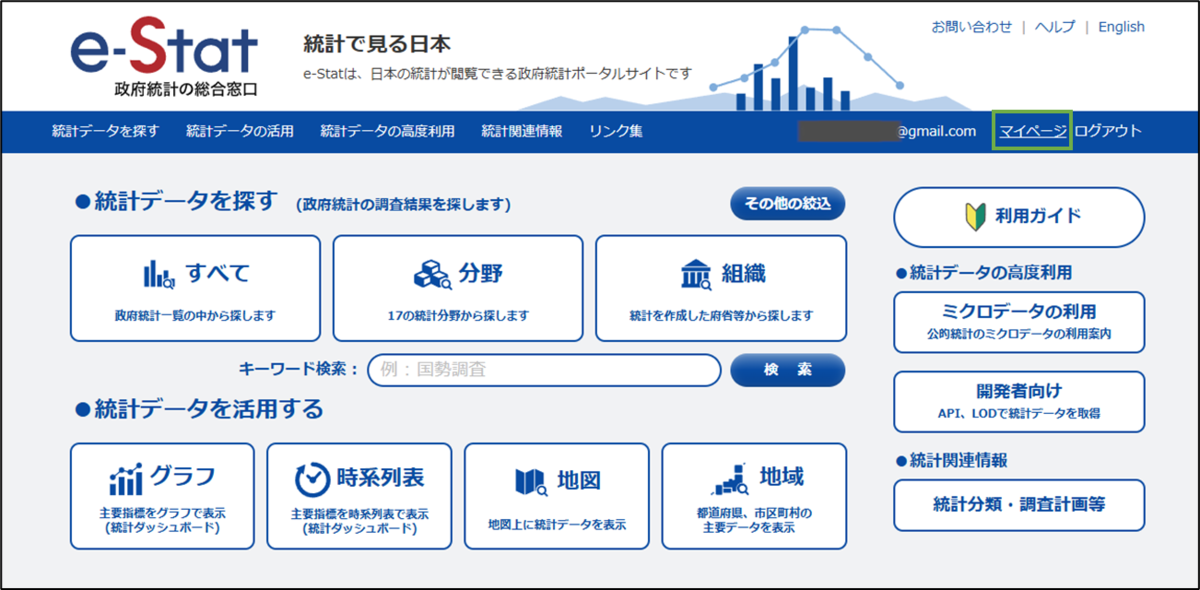Open 地域 for prefecture and municipality data
This screenshot has height=590, width=1200.
754,494
